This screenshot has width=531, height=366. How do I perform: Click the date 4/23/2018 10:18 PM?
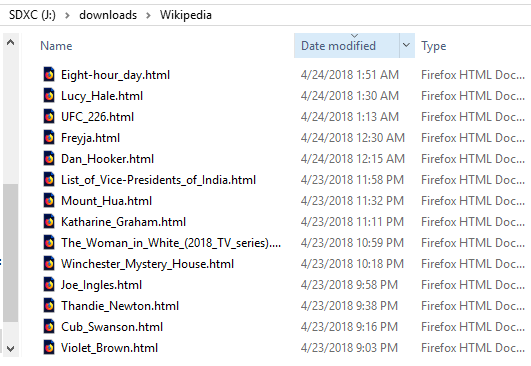pyautogui.click(x=352, y=264)
